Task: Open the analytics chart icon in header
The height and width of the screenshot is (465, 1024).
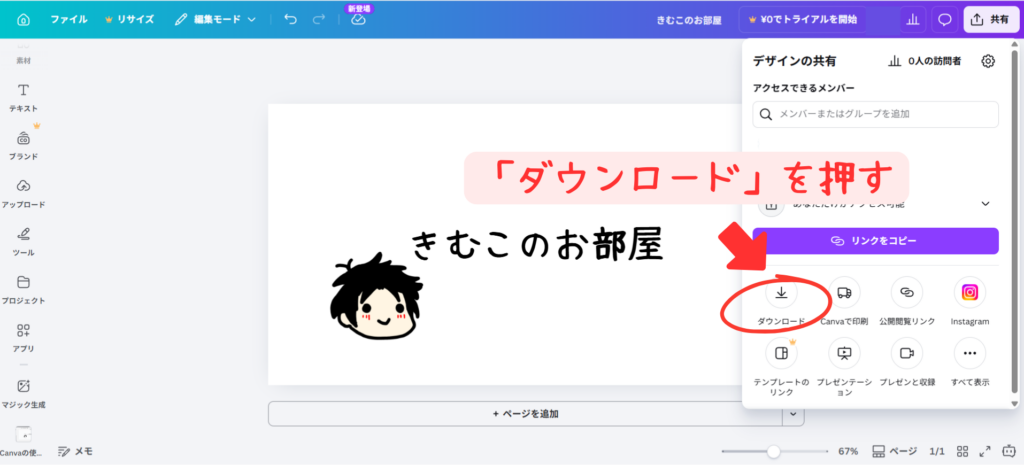Action: 913,20
